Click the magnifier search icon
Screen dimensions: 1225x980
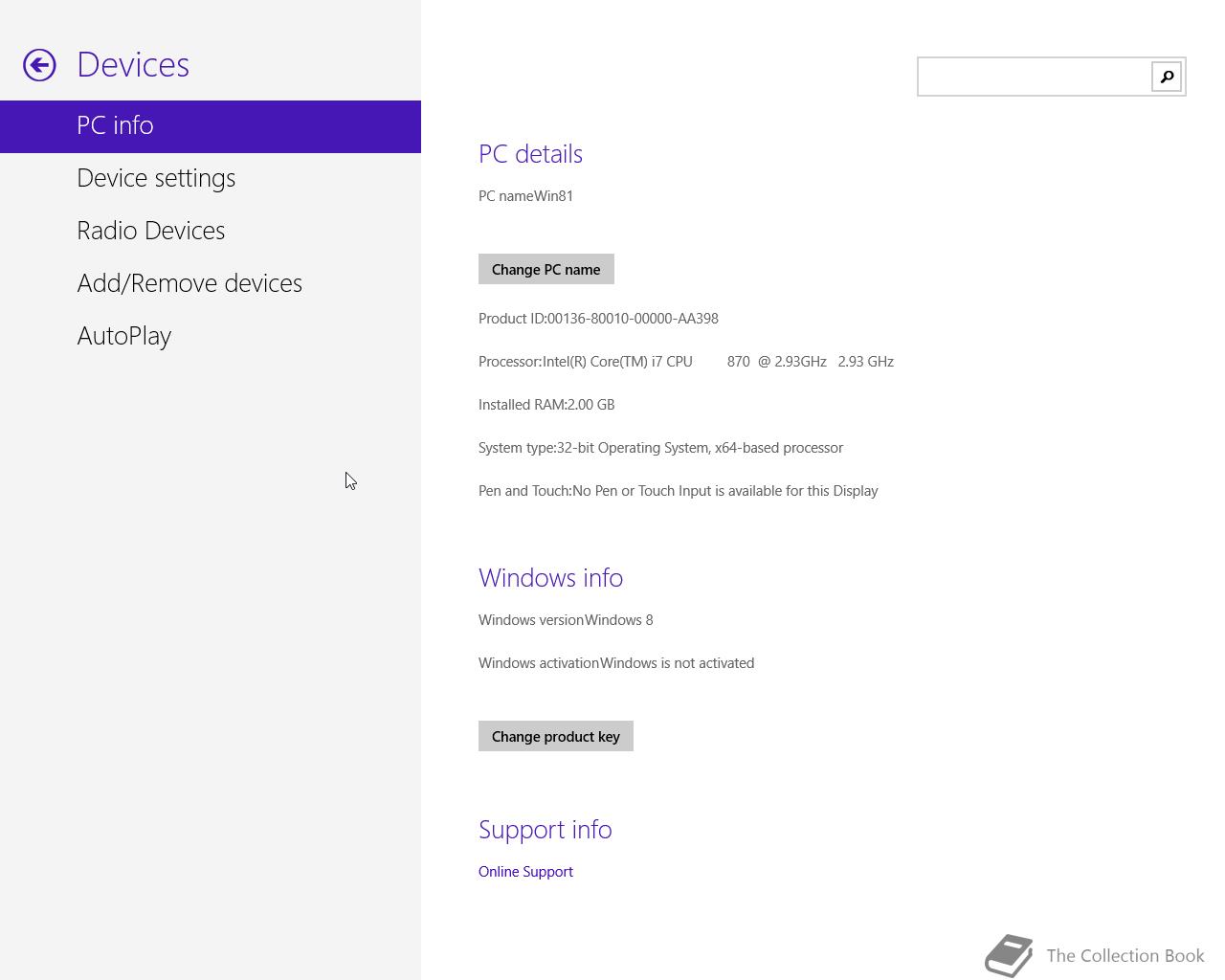click(x=1167, y=77)
